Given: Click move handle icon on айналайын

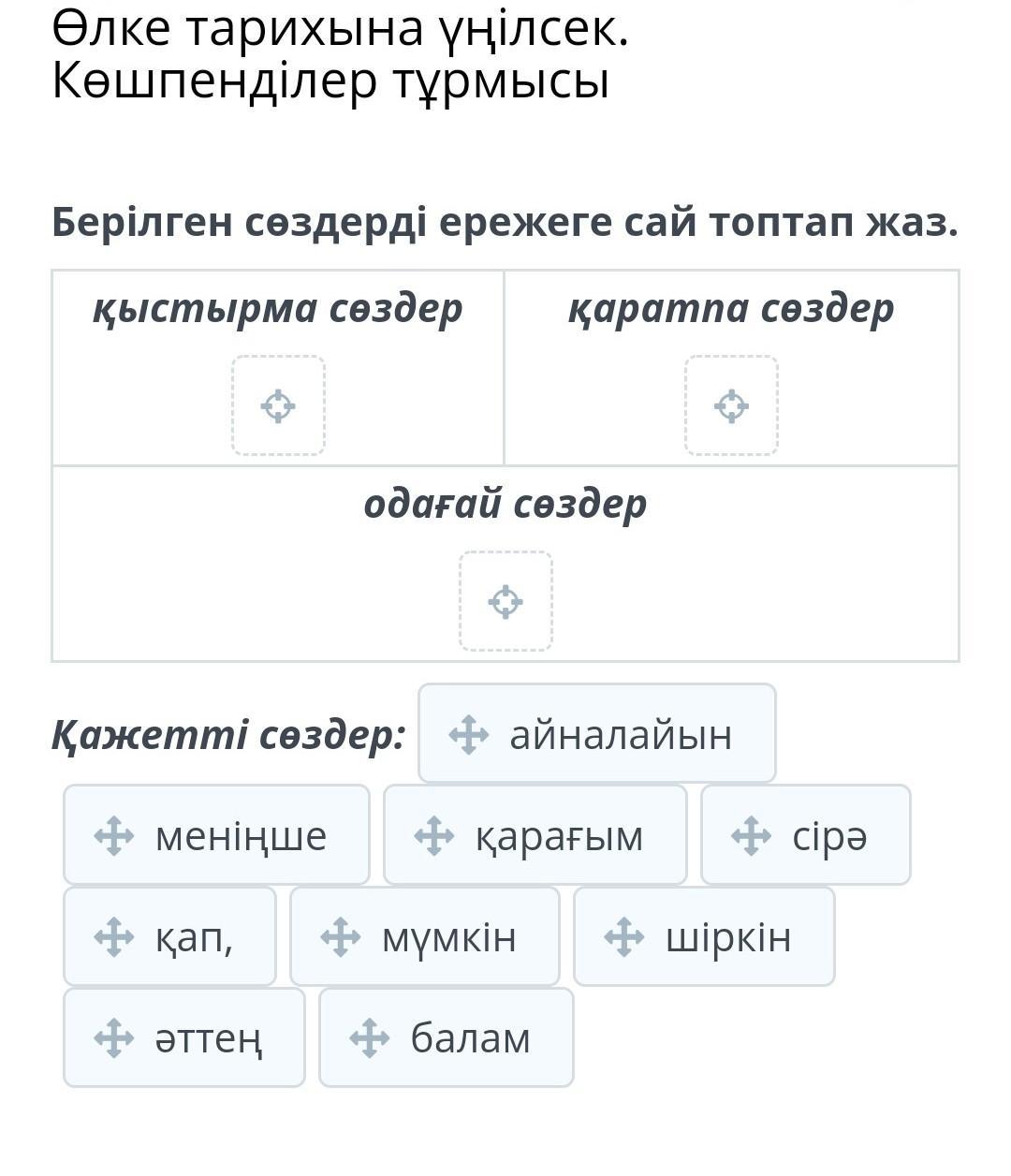Looking at the screenshot, I should point(468,734).
